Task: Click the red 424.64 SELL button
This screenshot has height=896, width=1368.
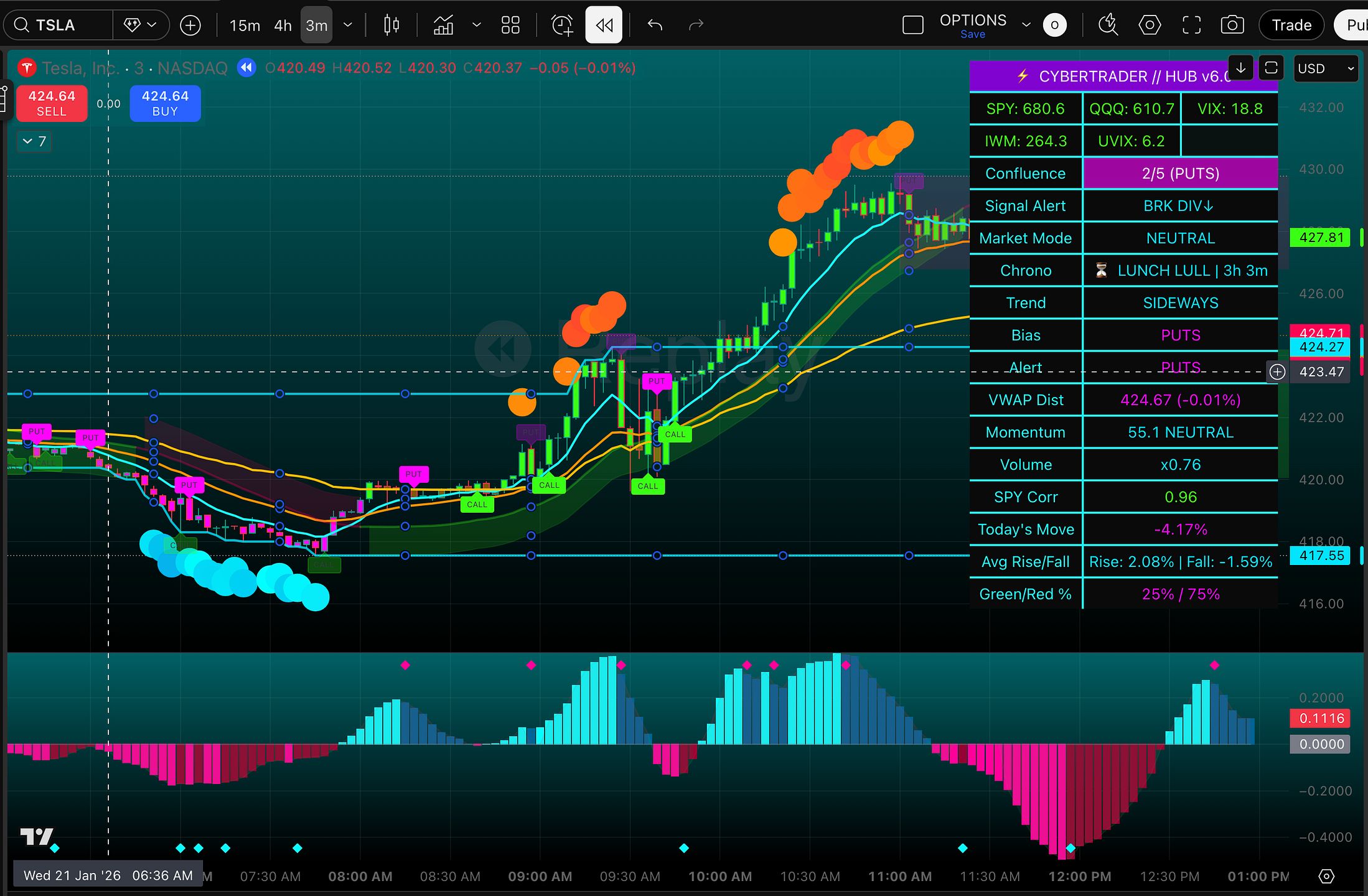Action: 52,103
